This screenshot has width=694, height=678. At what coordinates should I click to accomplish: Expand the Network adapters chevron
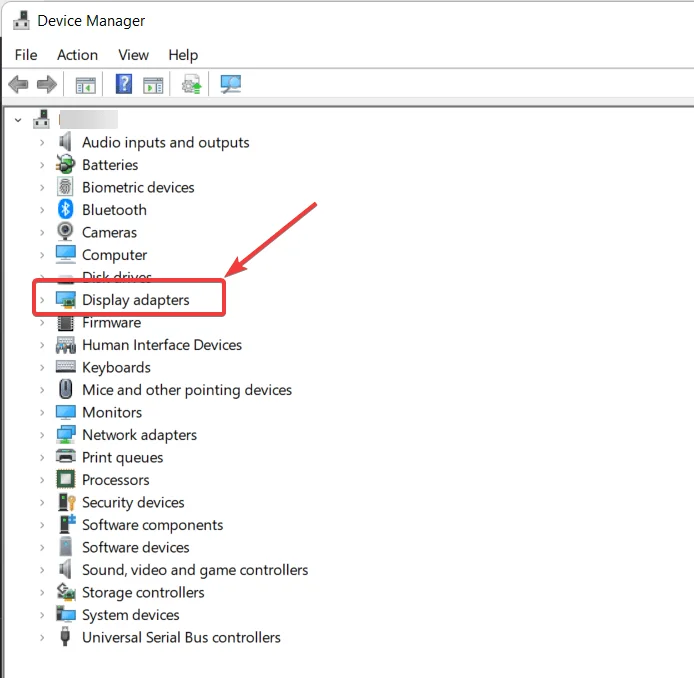(42, 435)
